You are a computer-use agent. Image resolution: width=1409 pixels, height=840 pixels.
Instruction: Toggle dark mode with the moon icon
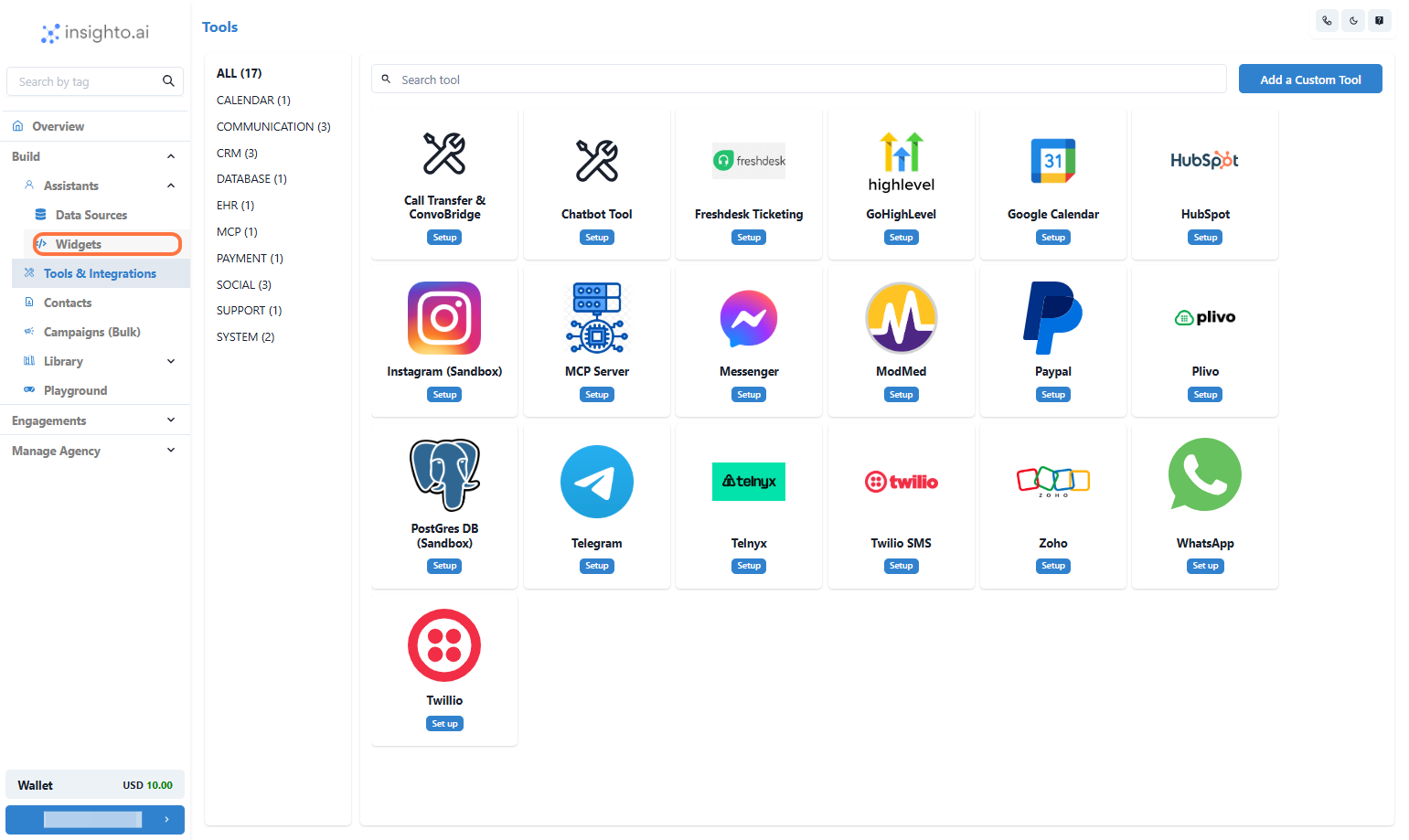(1353, 20)
